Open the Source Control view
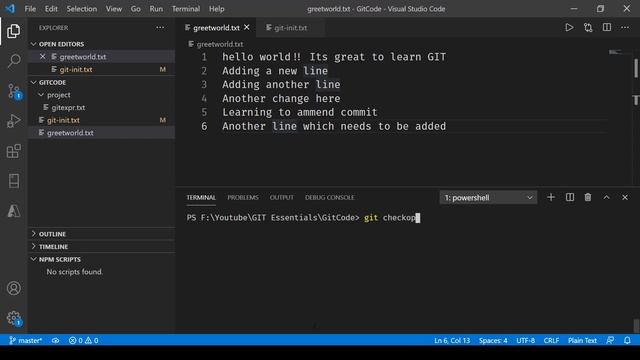640x360 pixels. pyautogui.click(x=14, y=91)
